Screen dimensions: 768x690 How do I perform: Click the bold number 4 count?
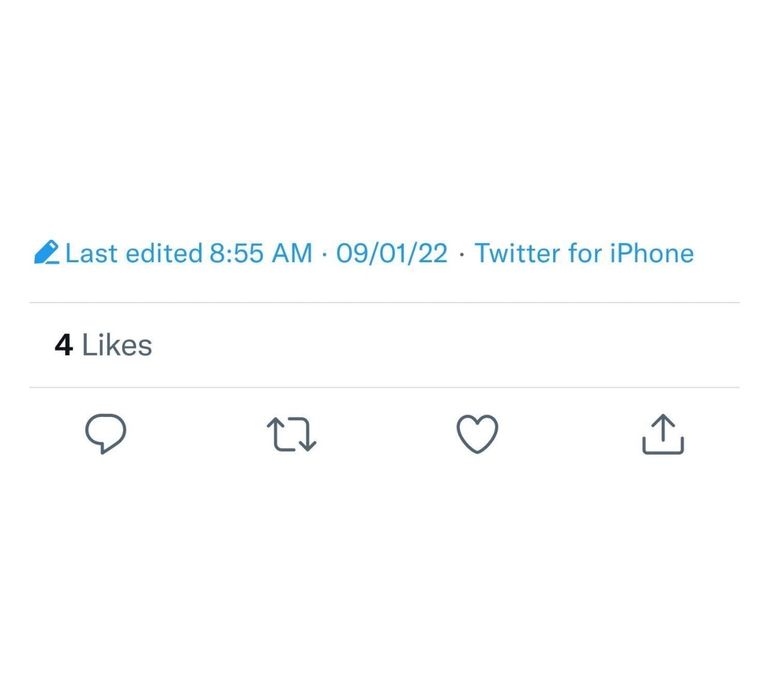pos(64,346)
